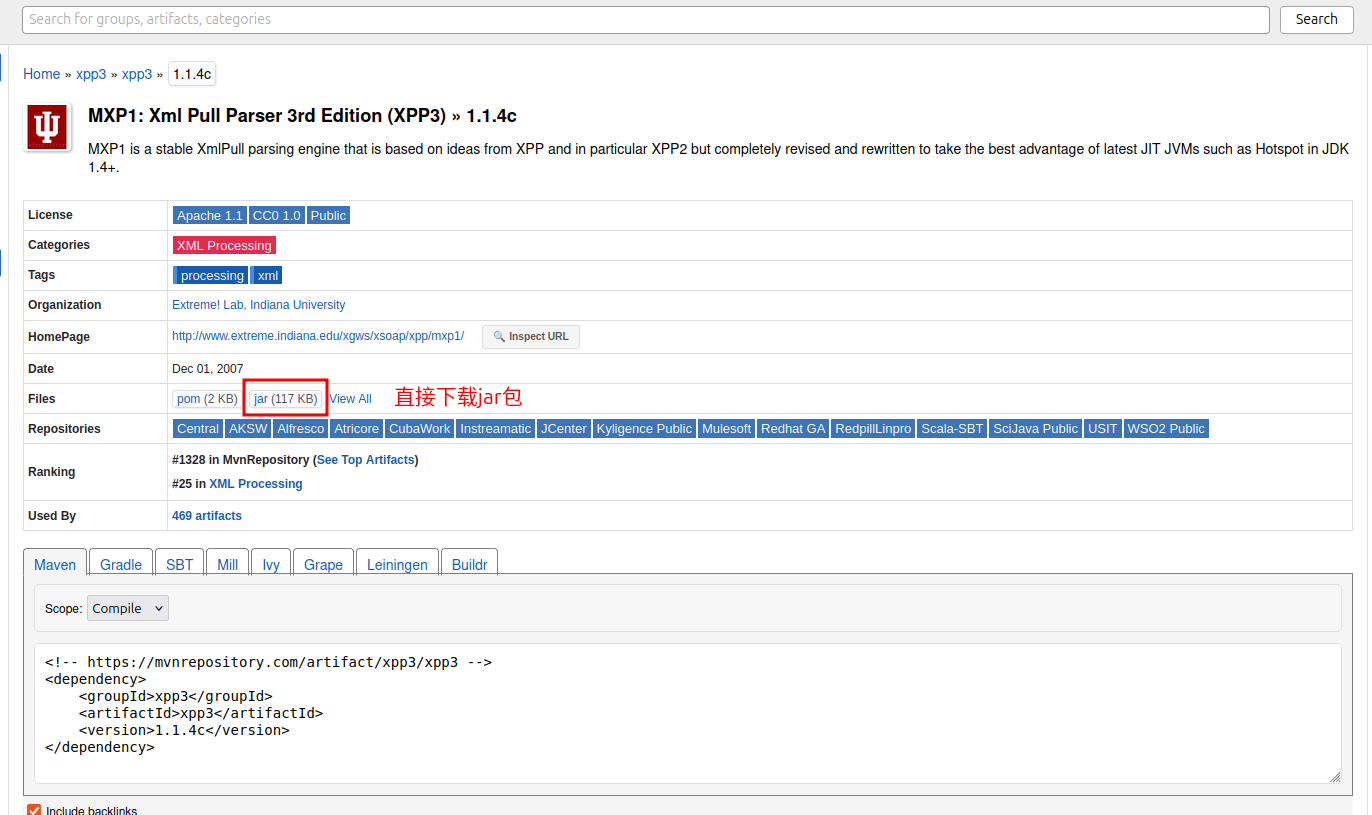
Task: Switch to the Leiningen tab
Action: coord(397,564)
